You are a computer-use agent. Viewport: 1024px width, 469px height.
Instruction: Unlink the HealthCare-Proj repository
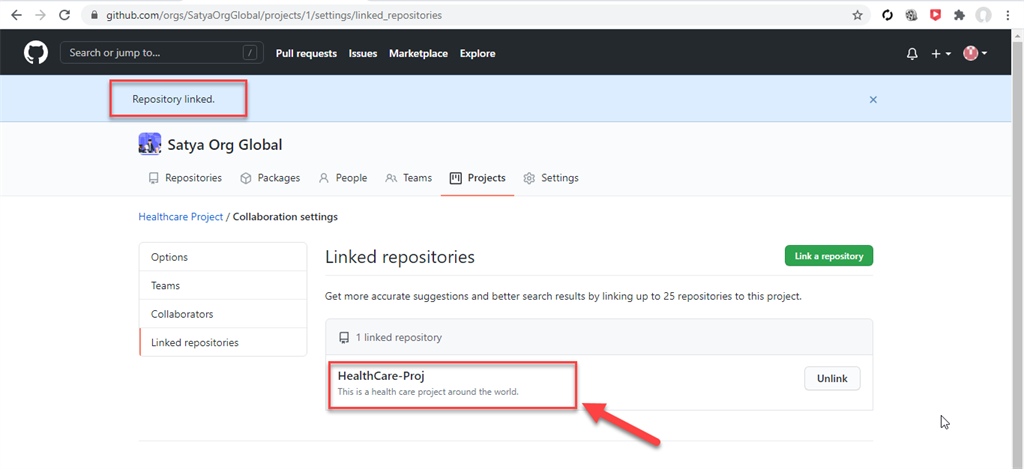click(832, 378)
